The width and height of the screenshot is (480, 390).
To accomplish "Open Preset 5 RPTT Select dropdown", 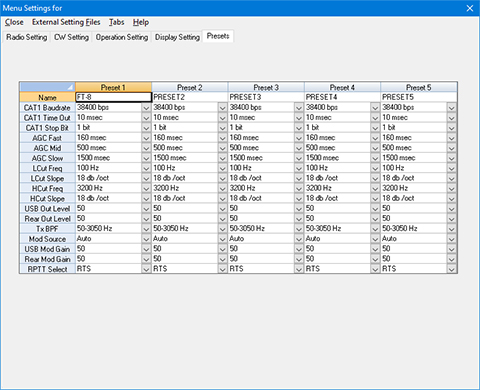I will (x=452, y=269).
